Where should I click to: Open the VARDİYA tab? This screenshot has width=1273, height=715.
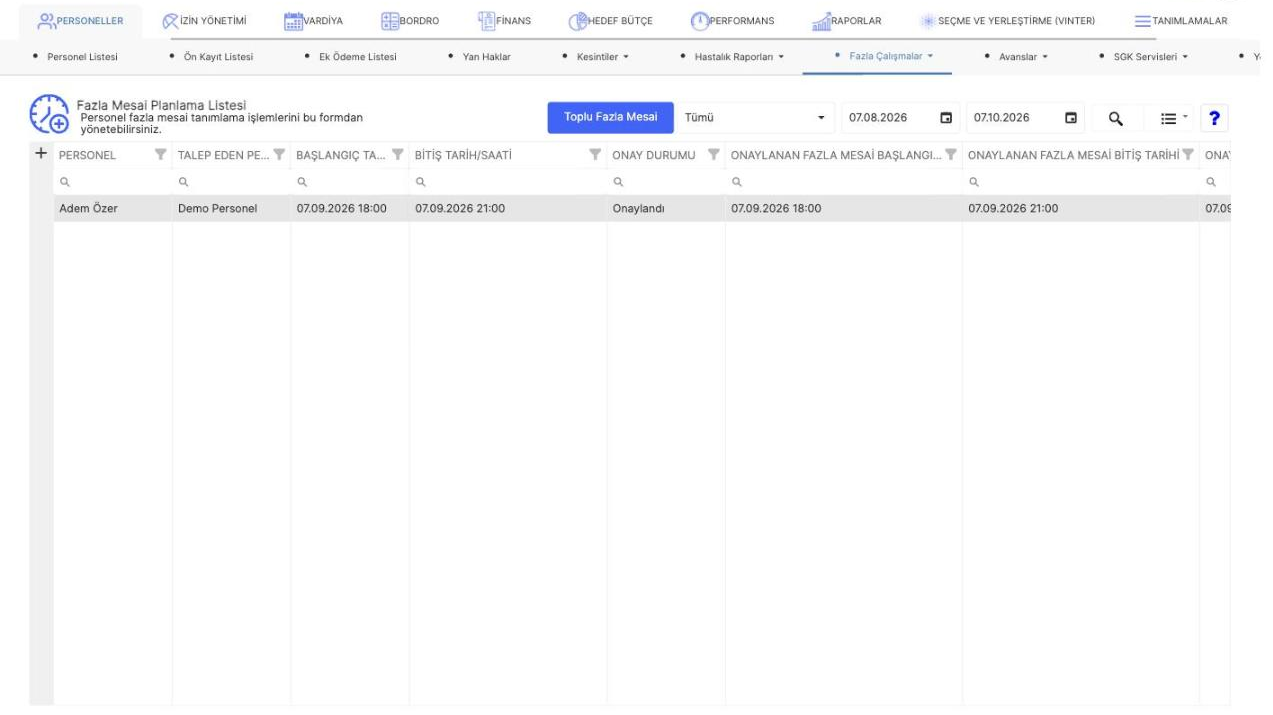coord(313,21)
